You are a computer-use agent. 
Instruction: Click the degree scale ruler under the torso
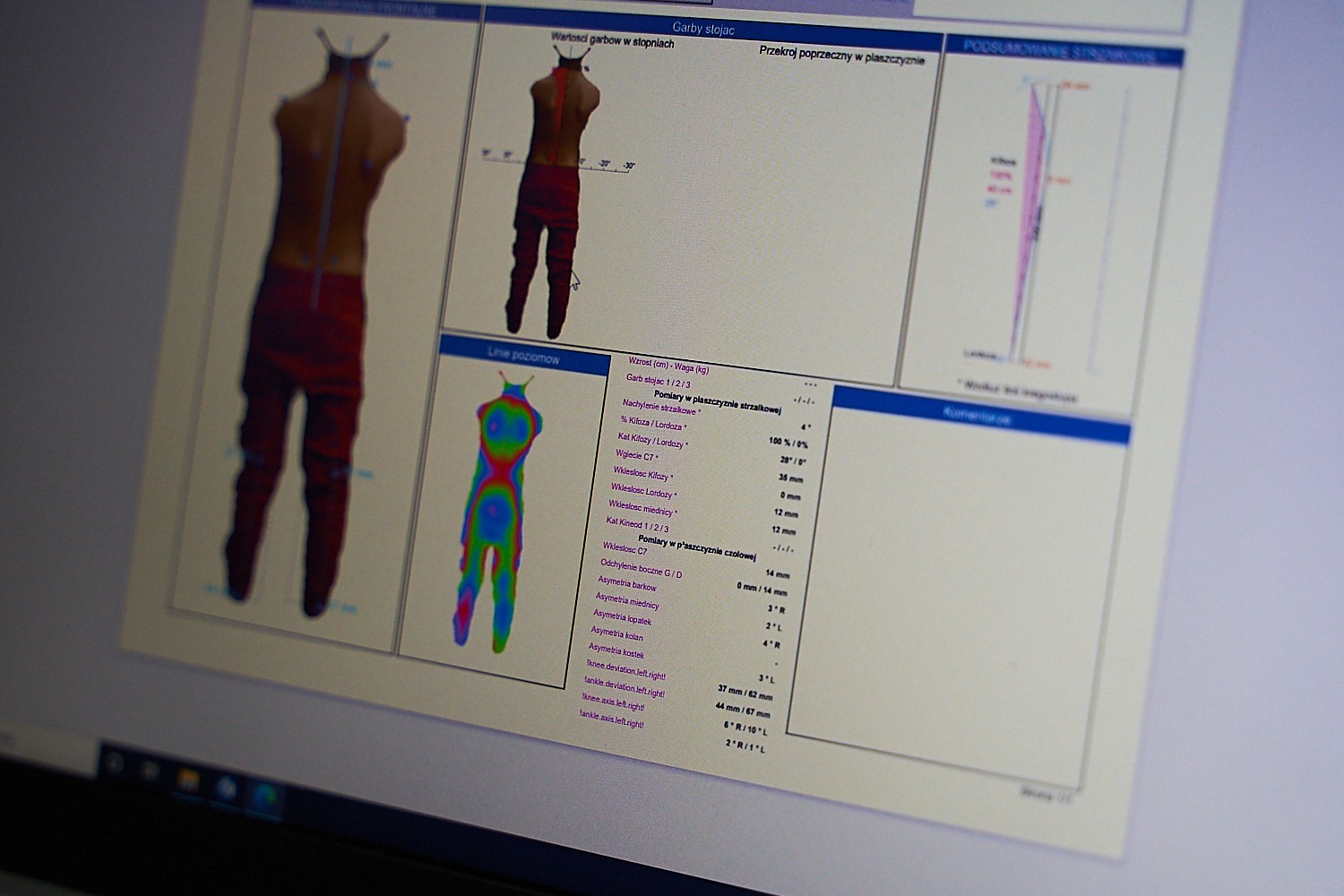557,162
